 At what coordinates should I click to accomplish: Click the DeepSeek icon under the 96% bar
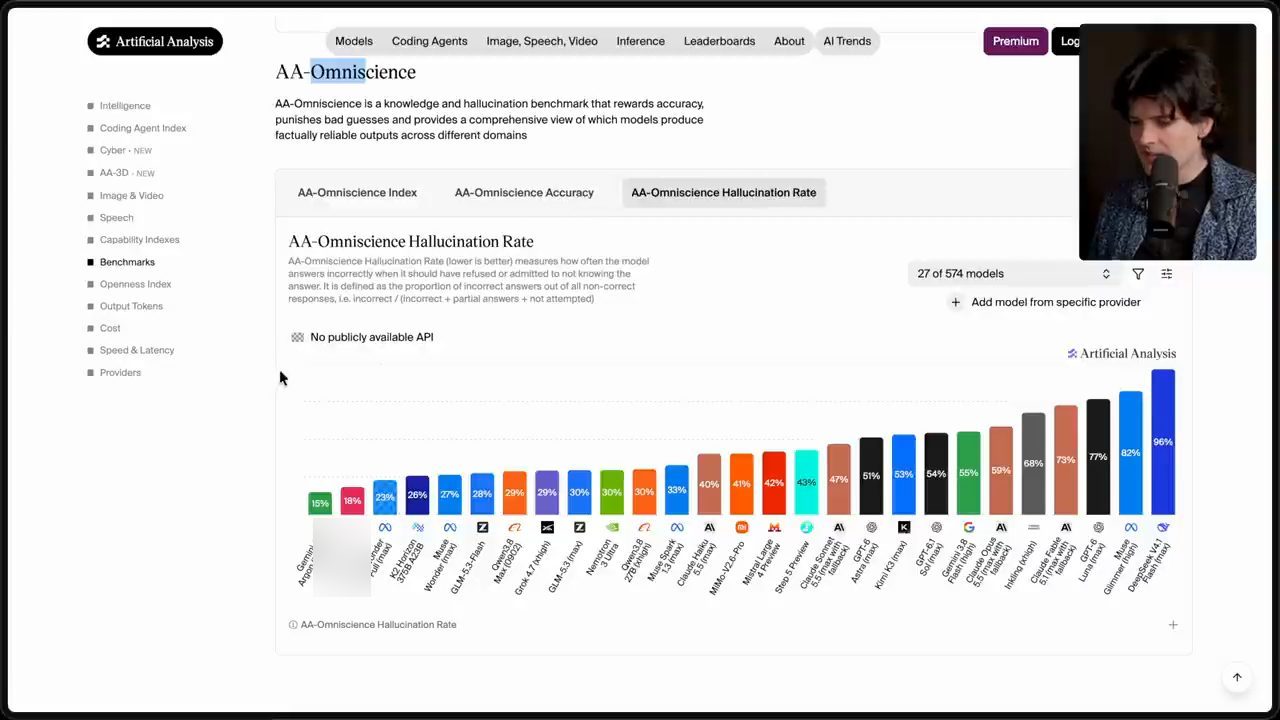pos(1163,527)
